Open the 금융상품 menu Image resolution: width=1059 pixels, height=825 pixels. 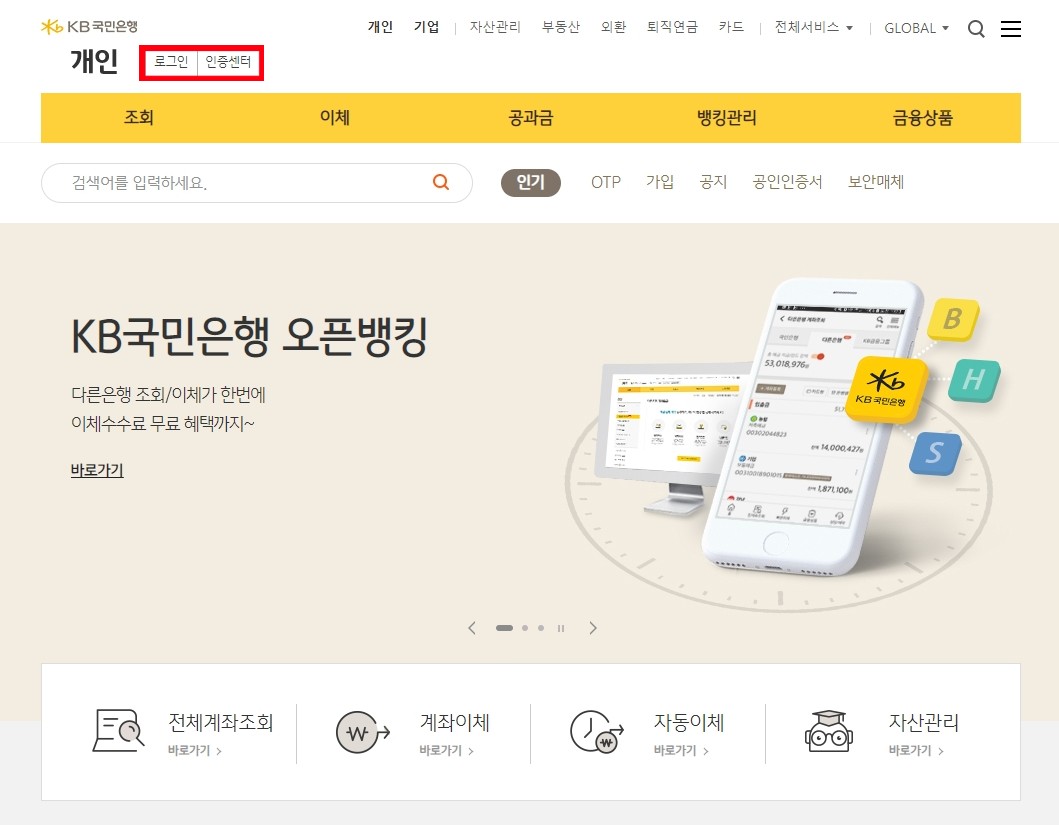[x=922, y=117]
